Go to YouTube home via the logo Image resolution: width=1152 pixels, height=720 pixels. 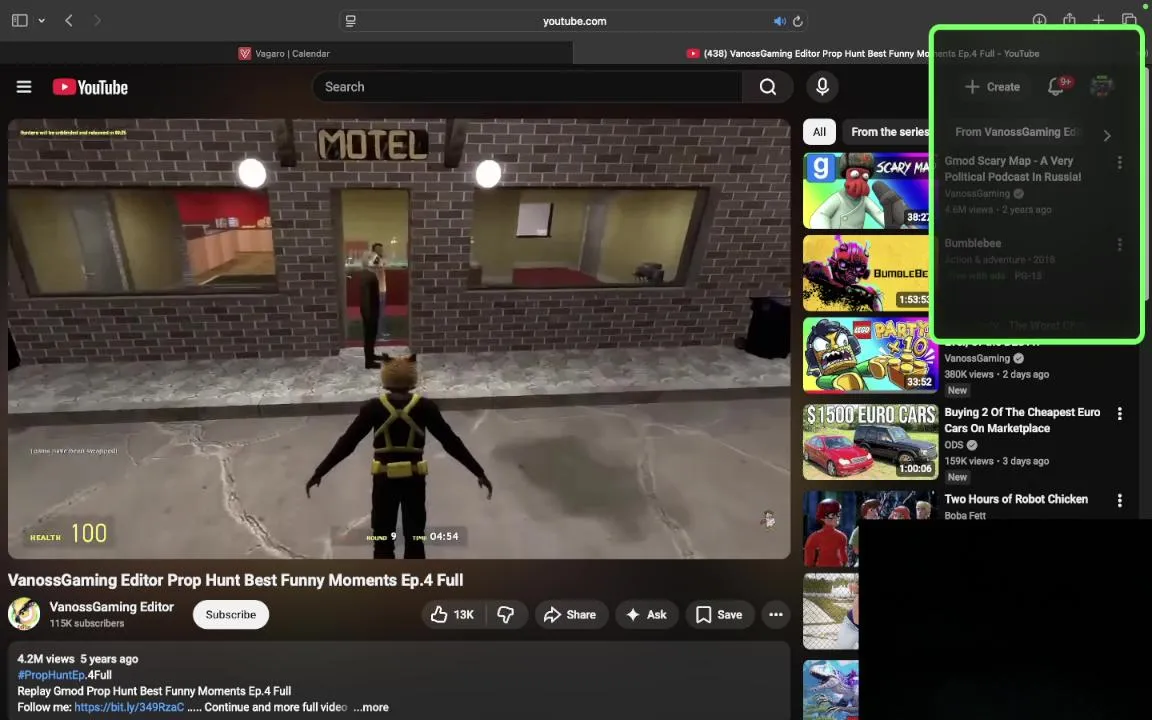[90, 87]
